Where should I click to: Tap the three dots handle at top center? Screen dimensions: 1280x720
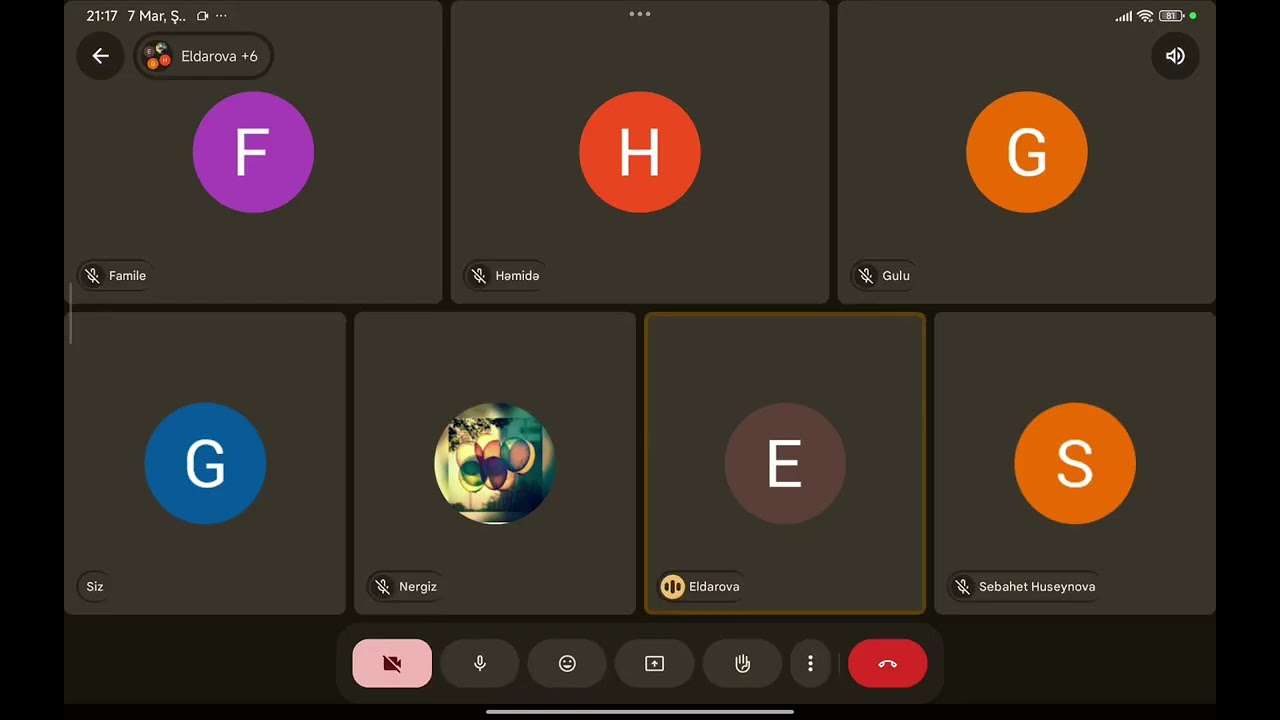tap(640, 14)
